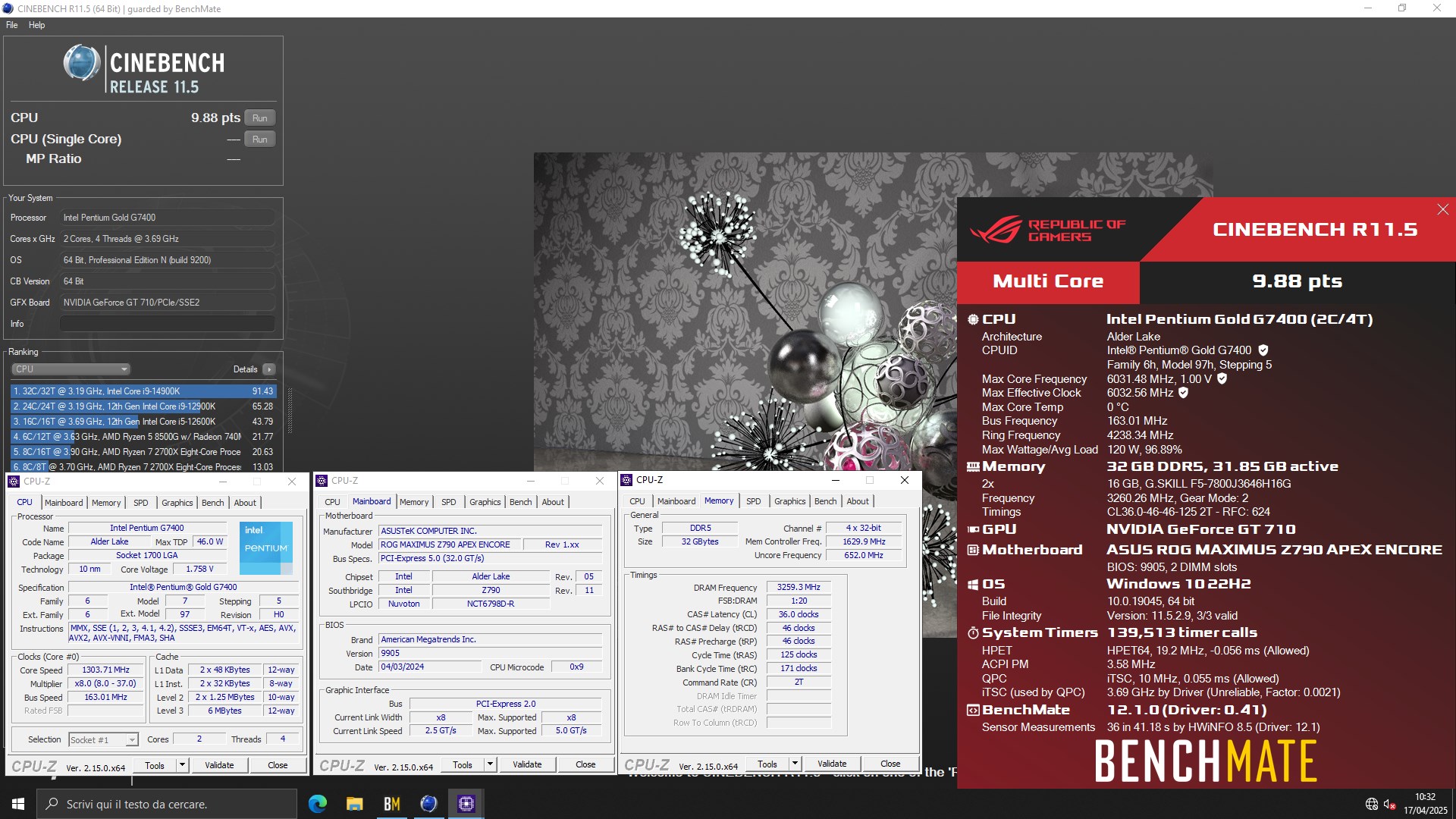Click the verified shield next to CPUID value
This screenshot has height=819, width=1456.
[x=1263, y=350]
